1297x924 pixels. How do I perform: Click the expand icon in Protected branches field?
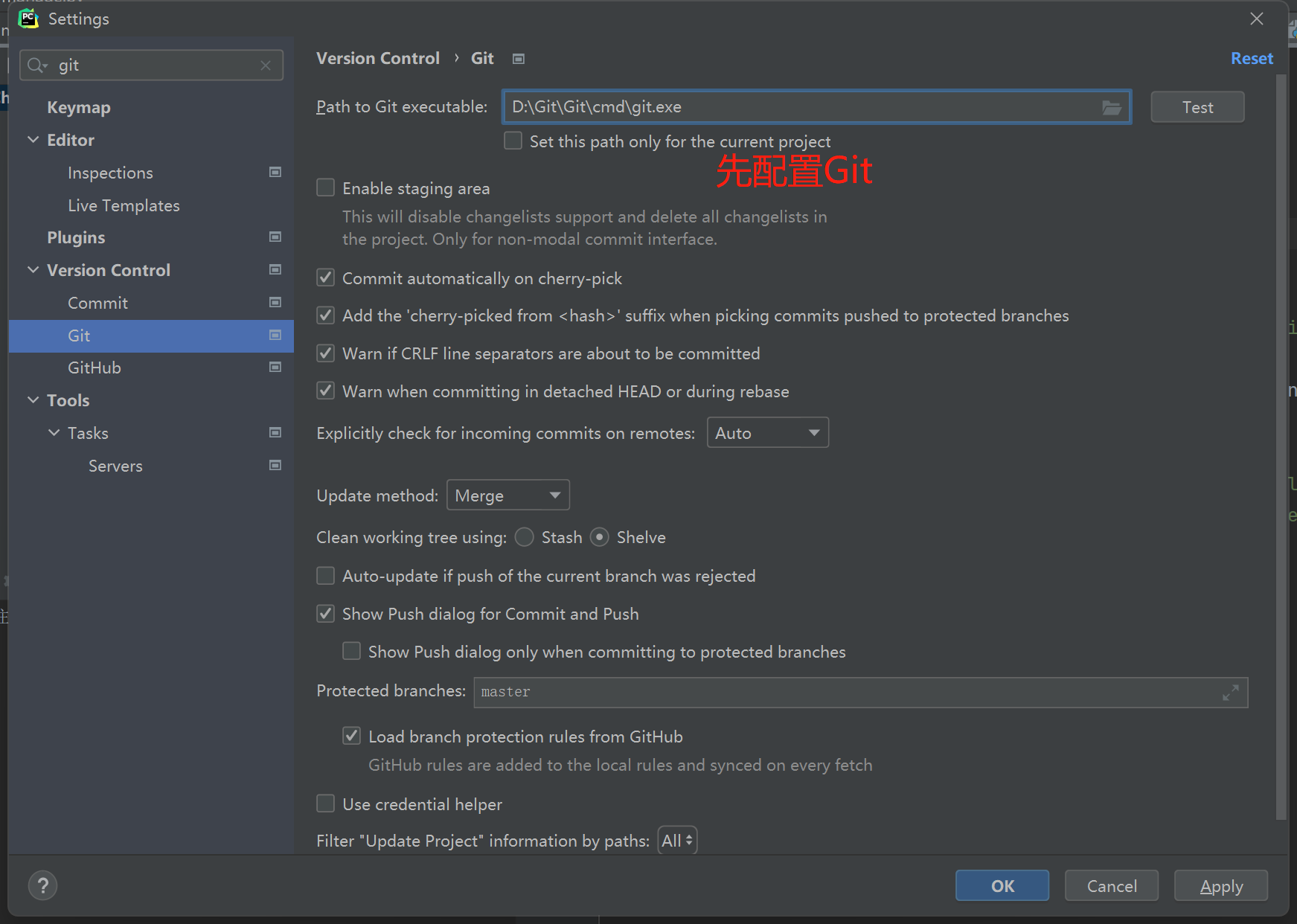pyautogui.click(x=1230, y=693)
